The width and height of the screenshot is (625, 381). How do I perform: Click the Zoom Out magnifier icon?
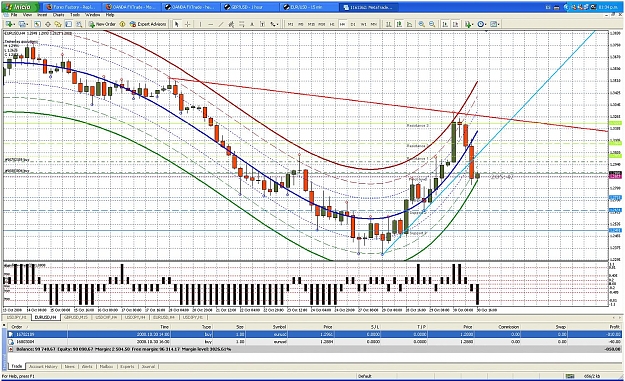point(432,24)
